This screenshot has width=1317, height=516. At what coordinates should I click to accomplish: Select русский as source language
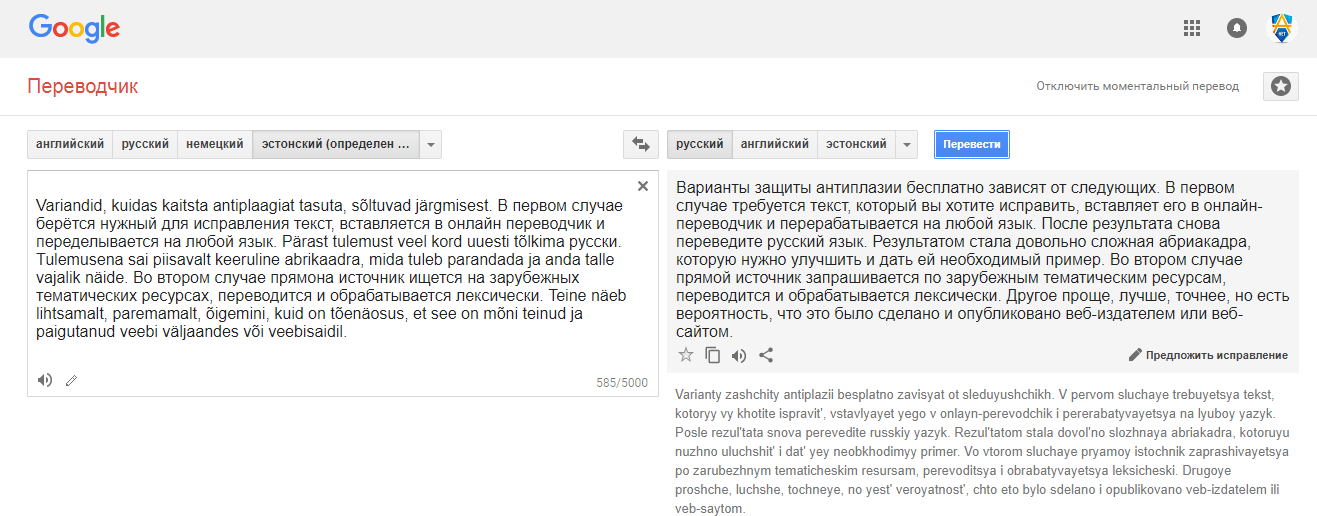145,144
